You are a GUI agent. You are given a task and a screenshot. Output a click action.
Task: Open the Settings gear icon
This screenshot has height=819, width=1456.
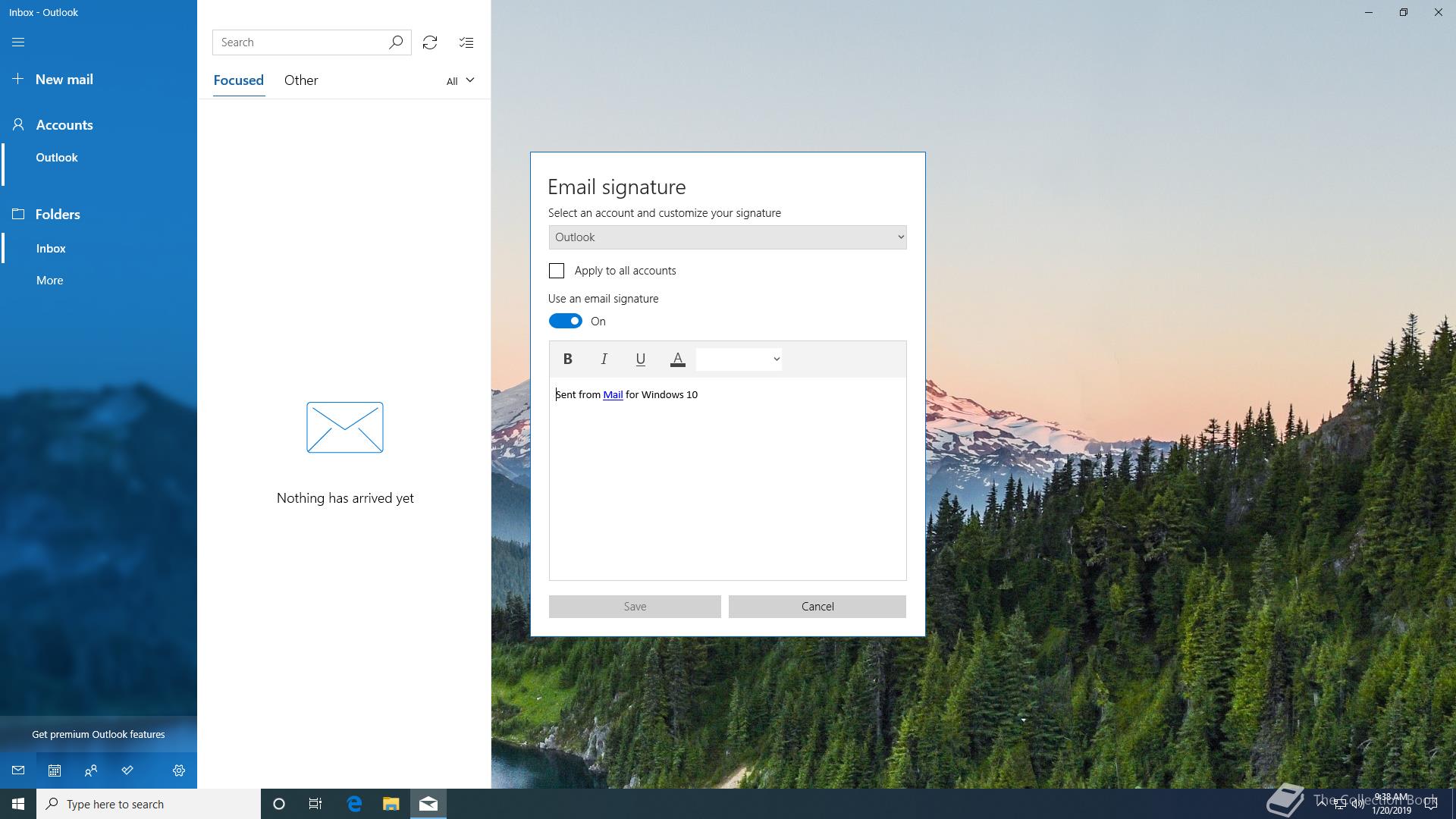[x=179, y=770]
